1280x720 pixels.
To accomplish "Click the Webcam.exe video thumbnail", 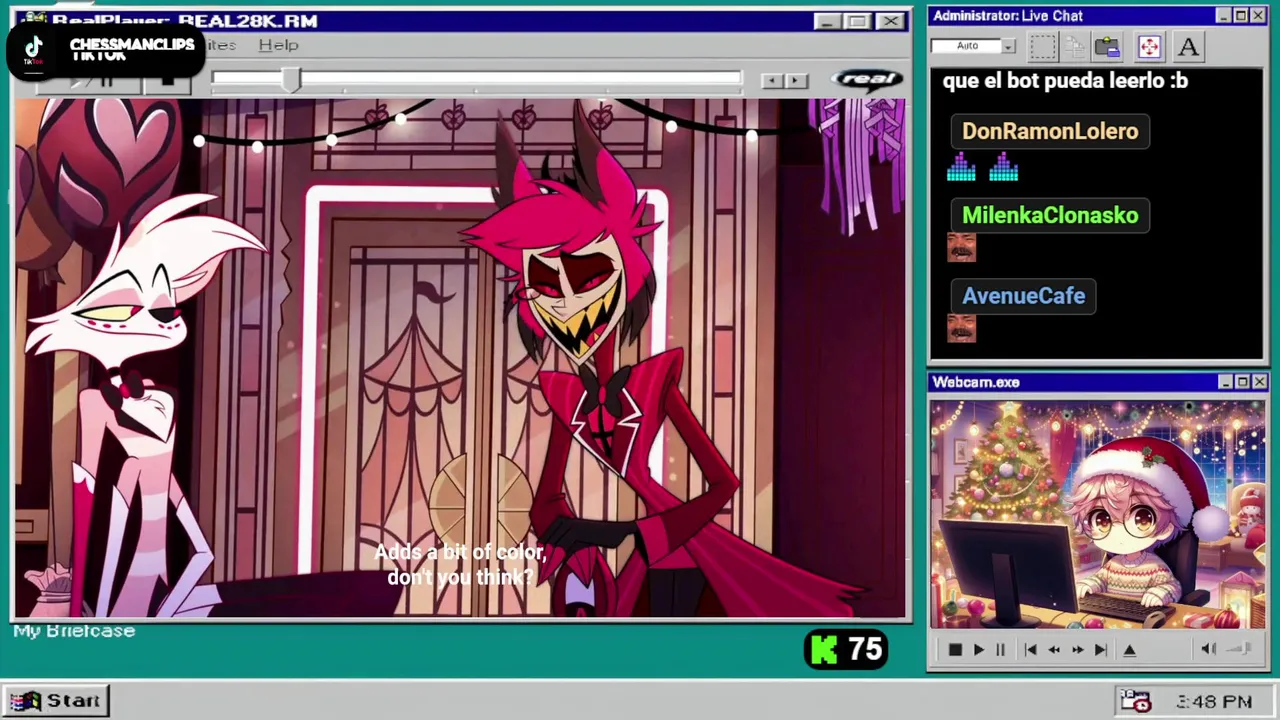I will 1097,515.
